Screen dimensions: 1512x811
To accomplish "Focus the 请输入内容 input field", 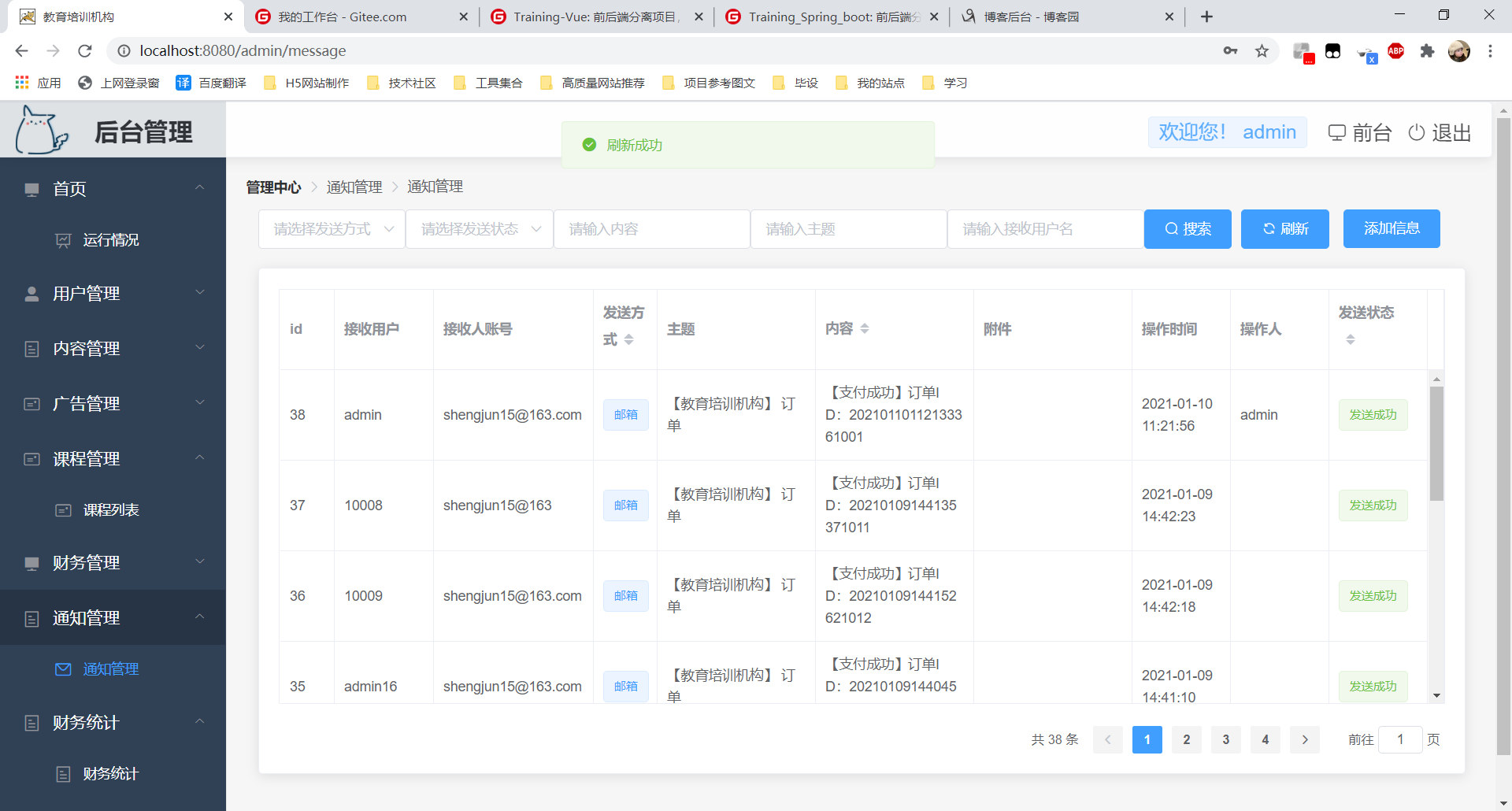I will pyautogui.click(x=652, y=229).
